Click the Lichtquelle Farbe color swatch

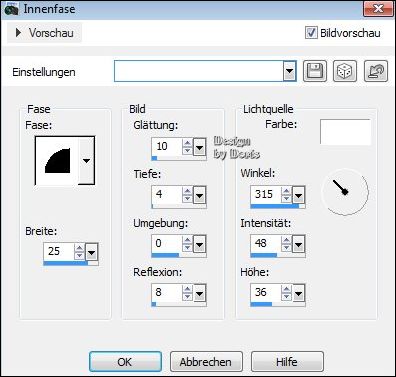pos(345,132)
